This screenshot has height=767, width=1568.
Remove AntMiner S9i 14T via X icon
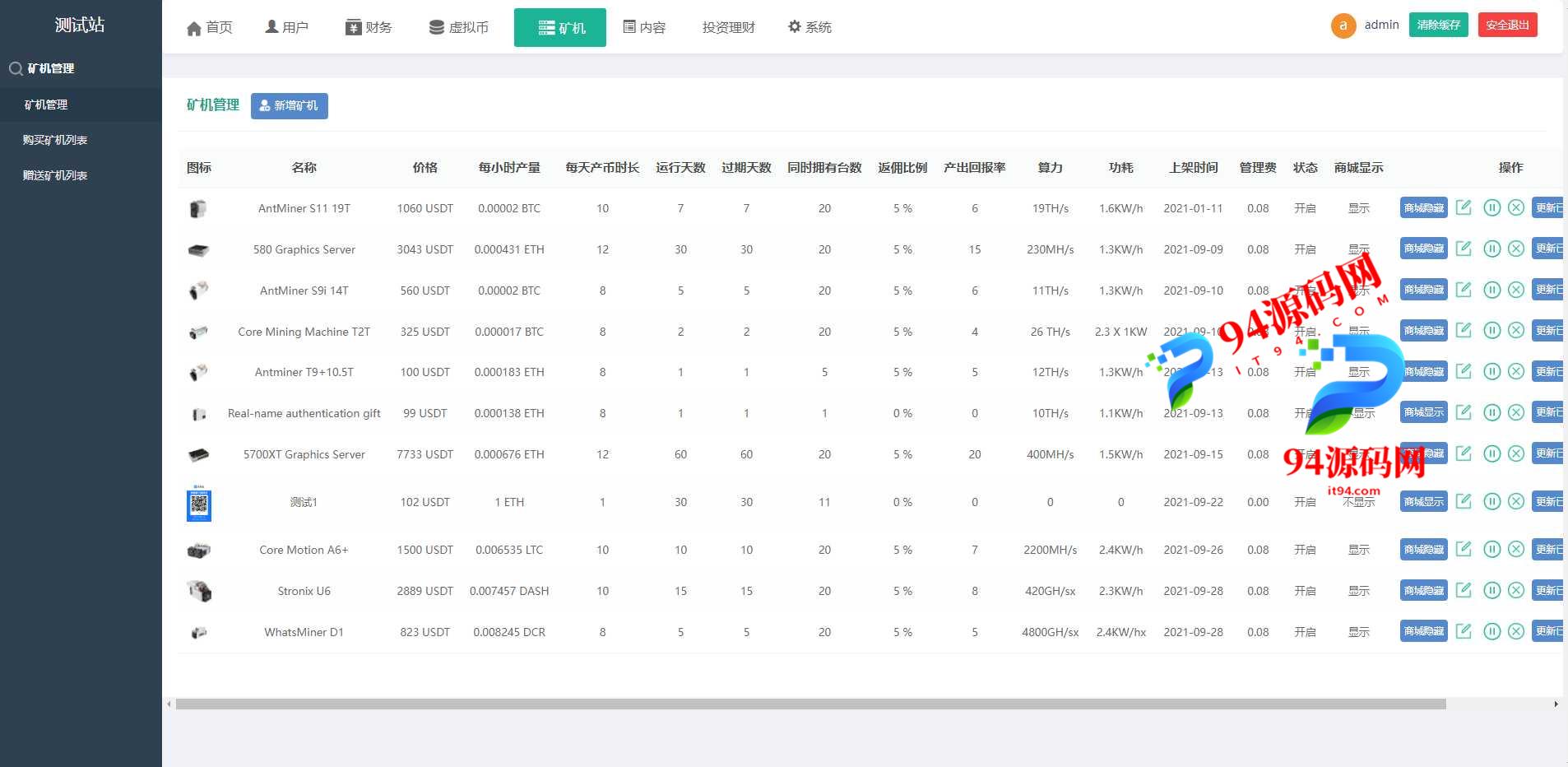[1516, 289]
